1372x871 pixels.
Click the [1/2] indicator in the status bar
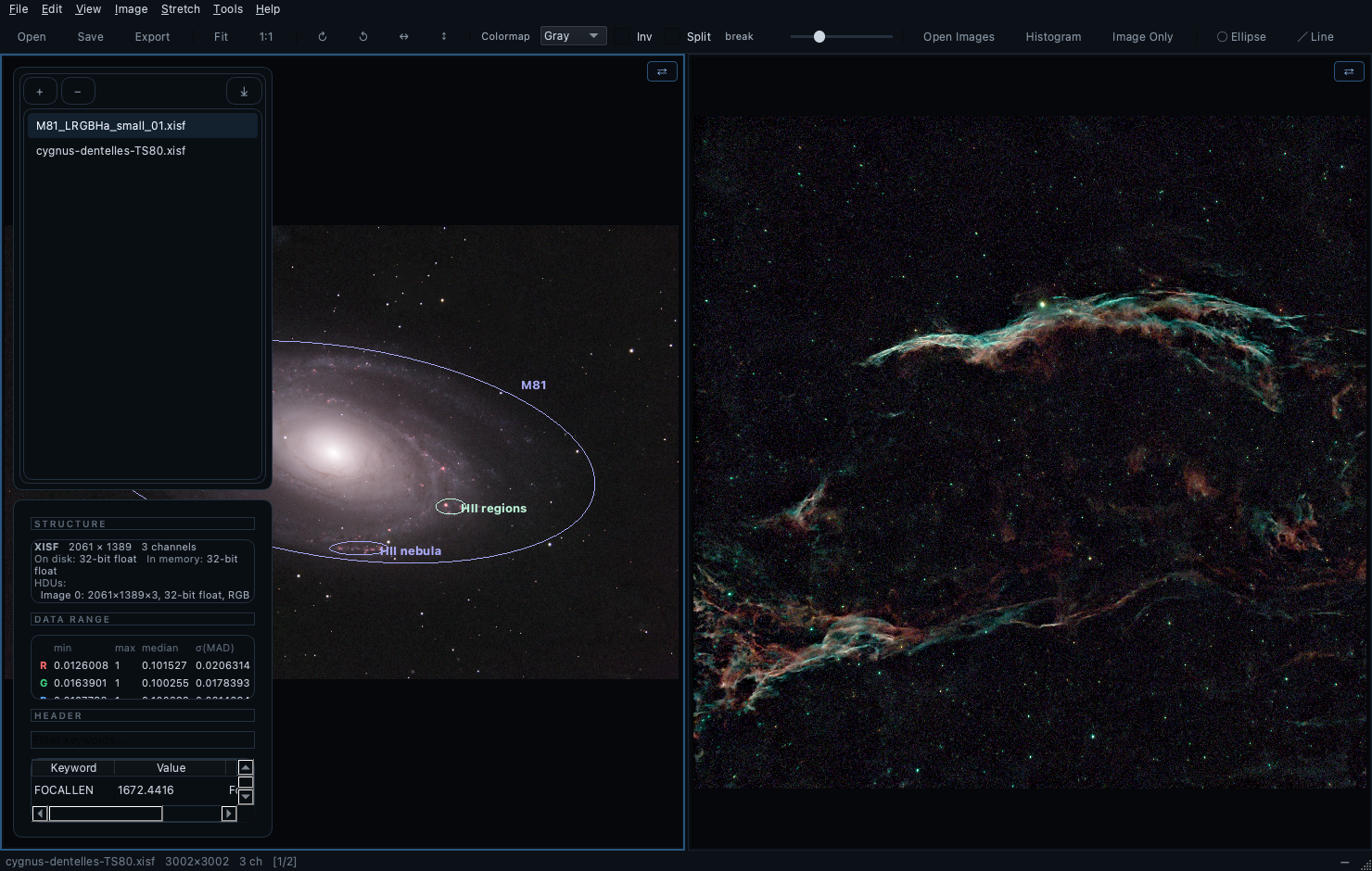[x=285, y=862]
